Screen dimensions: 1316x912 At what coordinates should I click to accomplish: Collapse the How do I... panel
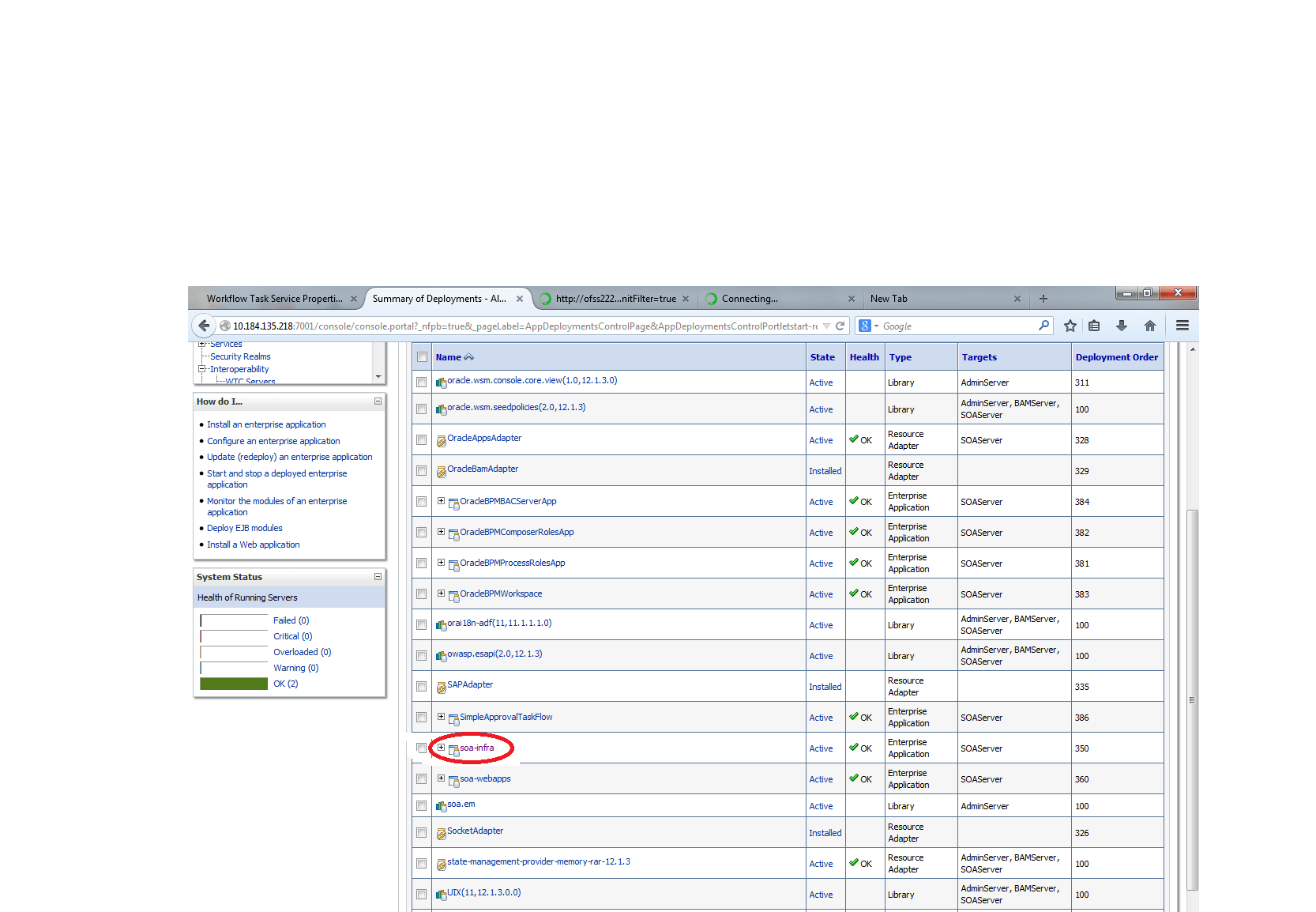[x=378, y=401]
